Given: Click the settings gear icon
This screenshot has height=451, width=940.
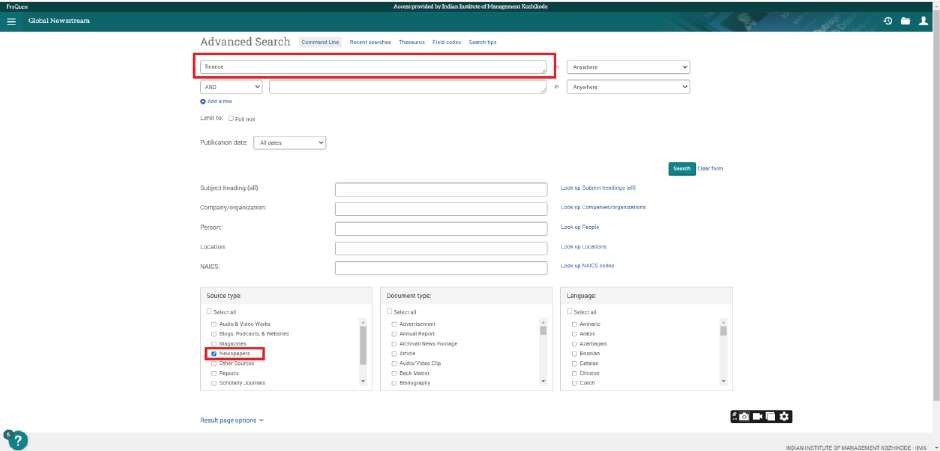Looking at the screenshot, I should point(784,416).
